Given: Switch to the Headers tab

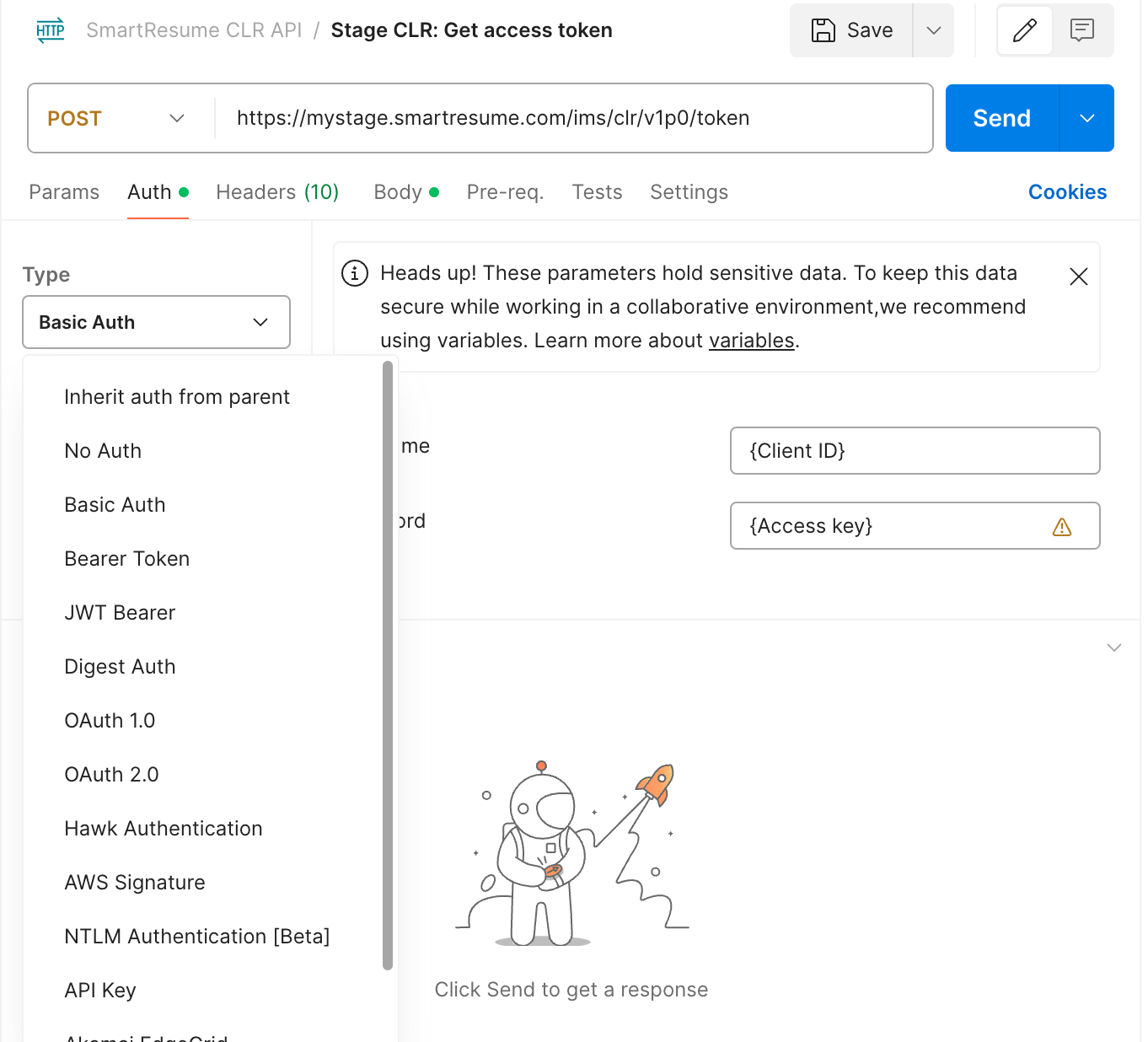Looking at the screenshot, I should [276, 192].
